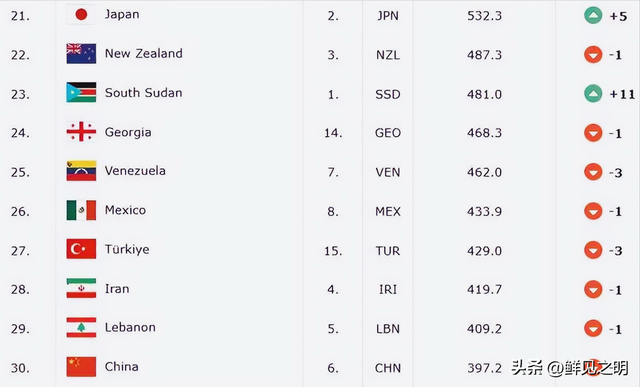Click the Venezuela flag icon
The height and width of the screenshot is (387, 640).
click(81, 171)
